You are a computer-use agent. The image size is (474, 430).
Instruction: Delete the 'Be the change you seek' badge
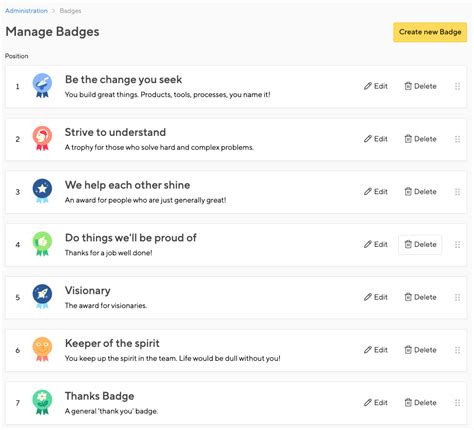pos(420,86)
